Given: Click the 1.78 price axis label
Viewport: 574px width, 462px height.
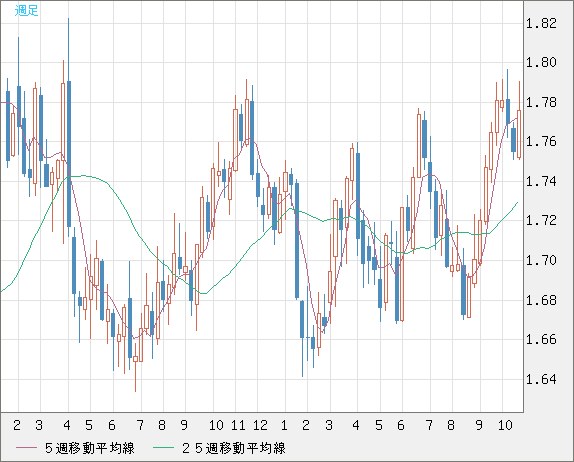Looking at the screenshot, I should (541, 102).
